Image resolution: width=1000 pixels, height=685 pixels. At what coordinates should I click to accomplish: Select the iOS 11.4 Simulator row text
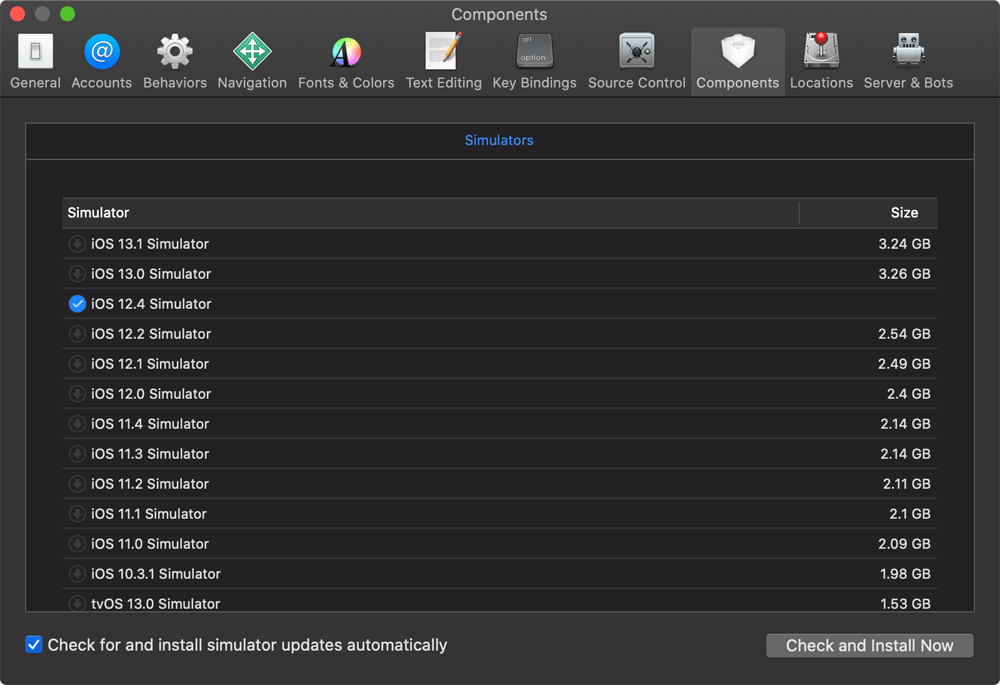(150, 424)
